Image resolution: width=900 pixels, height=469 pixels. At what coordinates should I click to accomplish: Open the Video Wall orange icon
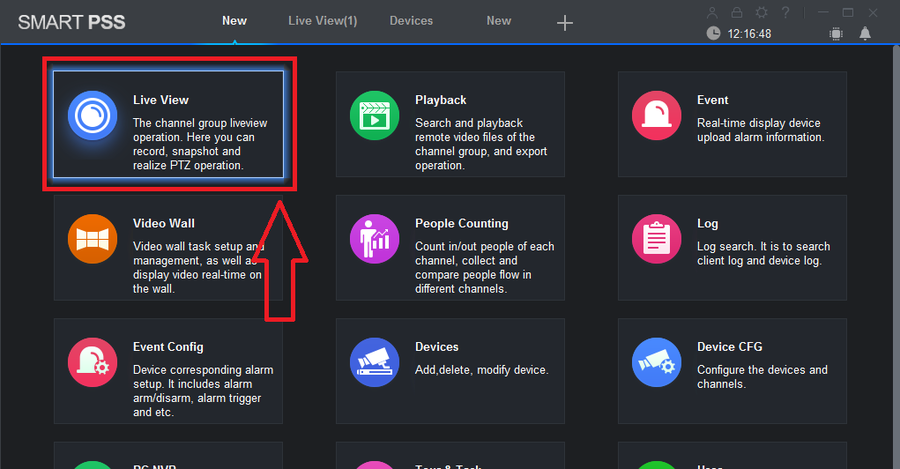coord(92,239)
